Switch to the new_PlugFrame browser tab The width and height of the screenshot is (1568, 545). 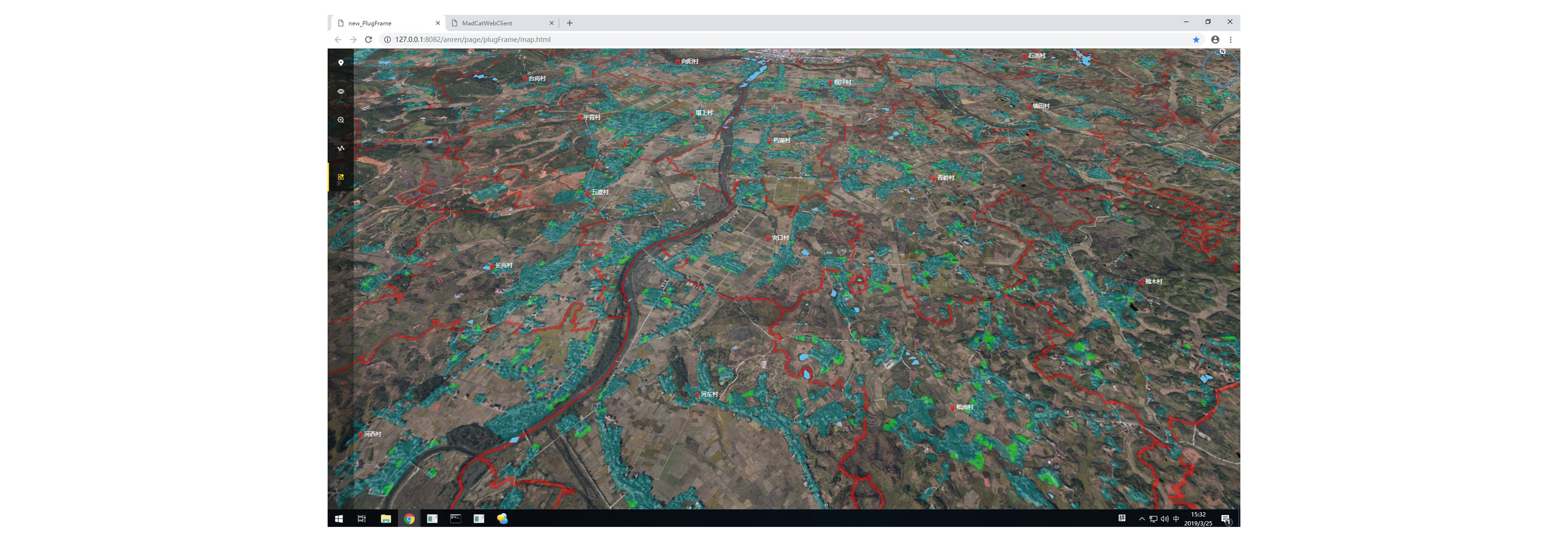388,23
